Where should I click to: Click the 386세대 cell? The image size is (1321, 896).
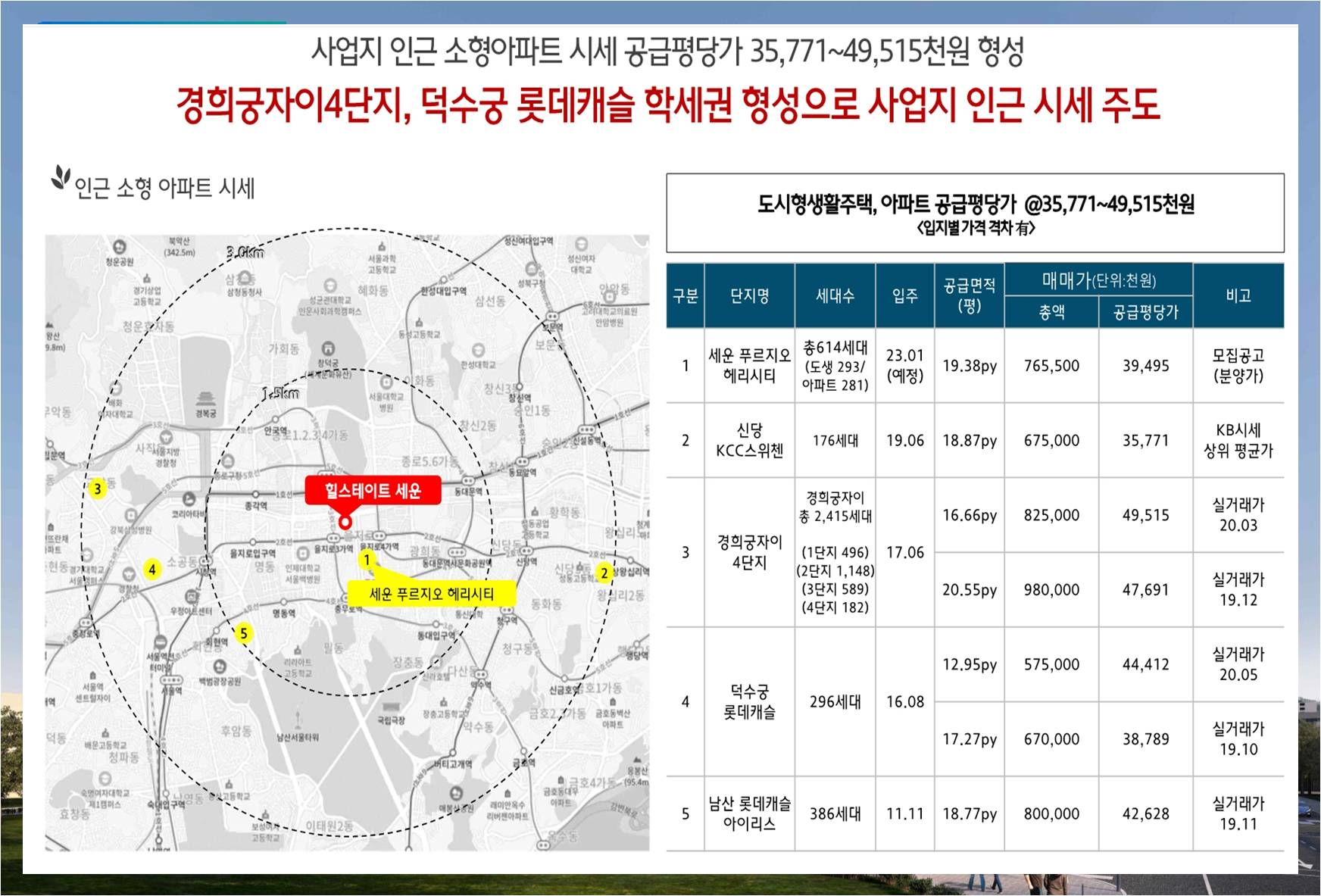tap(835, 814)
